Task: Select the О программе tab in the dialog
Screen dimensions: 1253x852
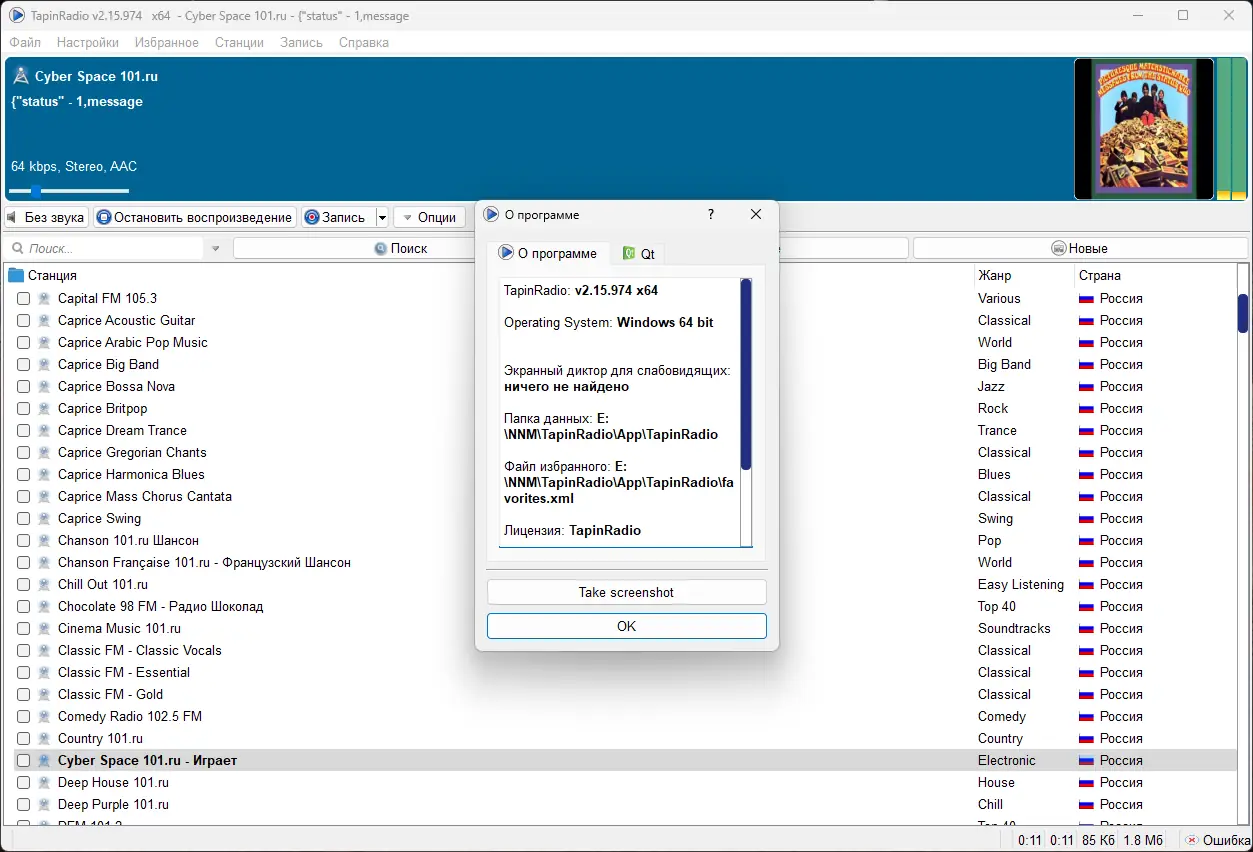Action: click(x=548, y=253)
